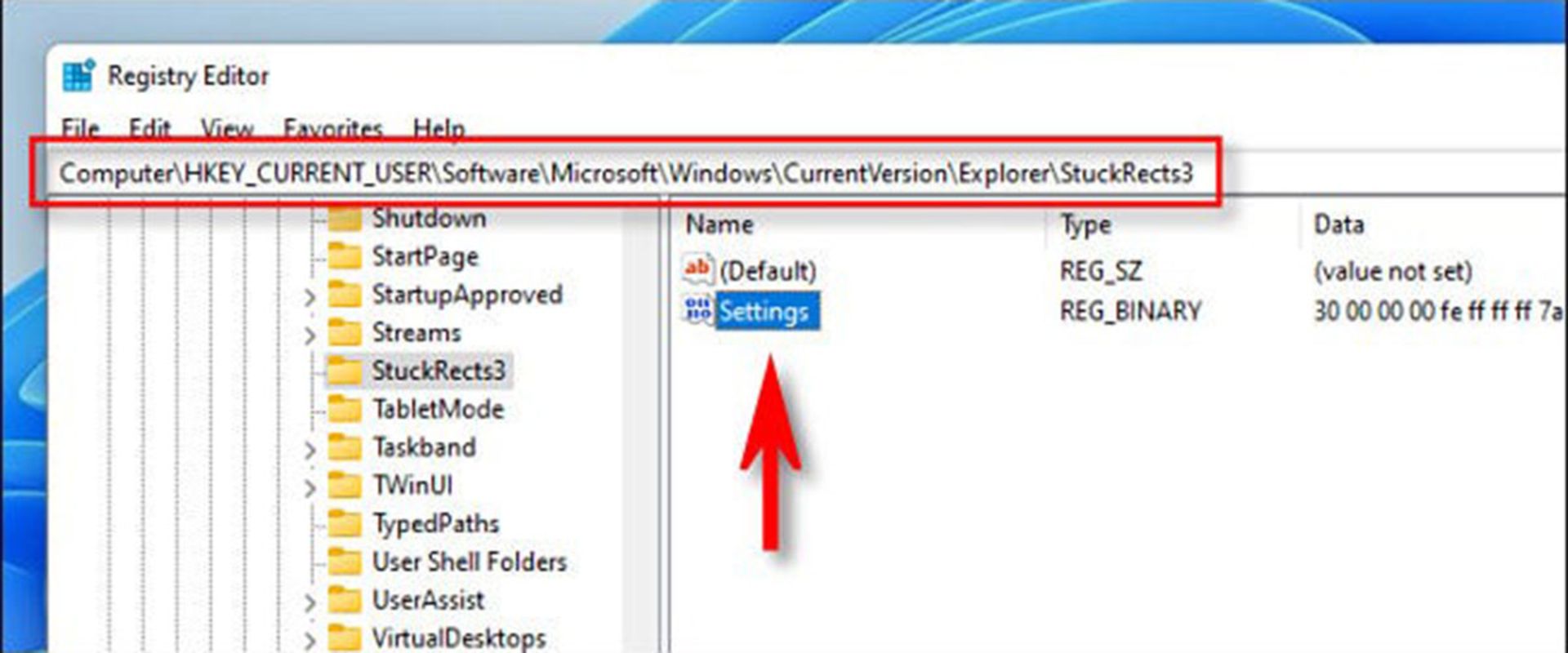This screenshot has width=1568, height=653.
Task: Select the TypedPaths key label
Action: (435, 524)
